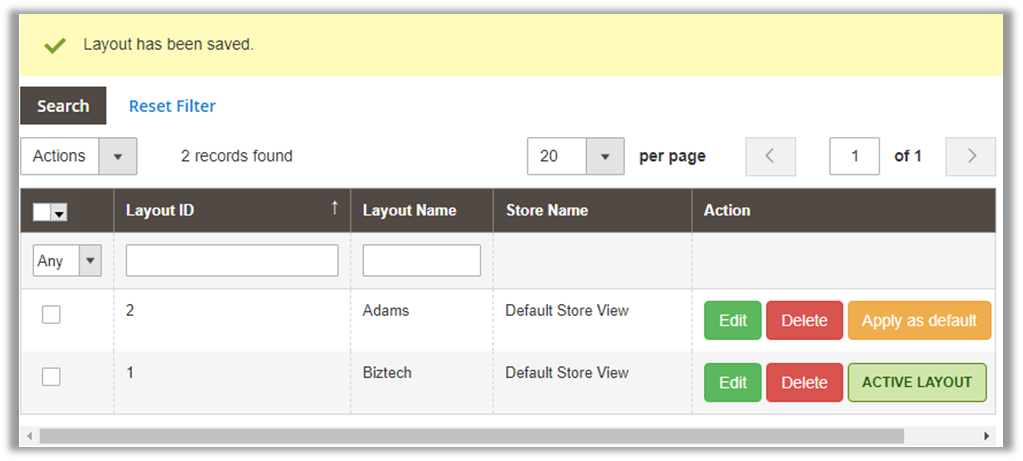Viewport: 1023px width, 461px height.
Task: Tick the checkbox for Biztech layout row
Action: 51,377
